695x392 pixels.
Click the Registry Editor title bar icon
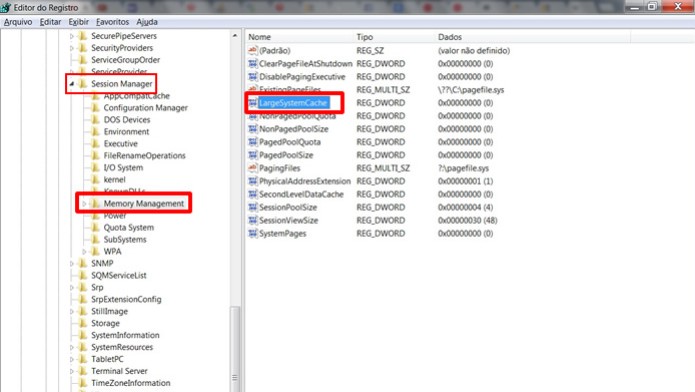coord(6,8)
